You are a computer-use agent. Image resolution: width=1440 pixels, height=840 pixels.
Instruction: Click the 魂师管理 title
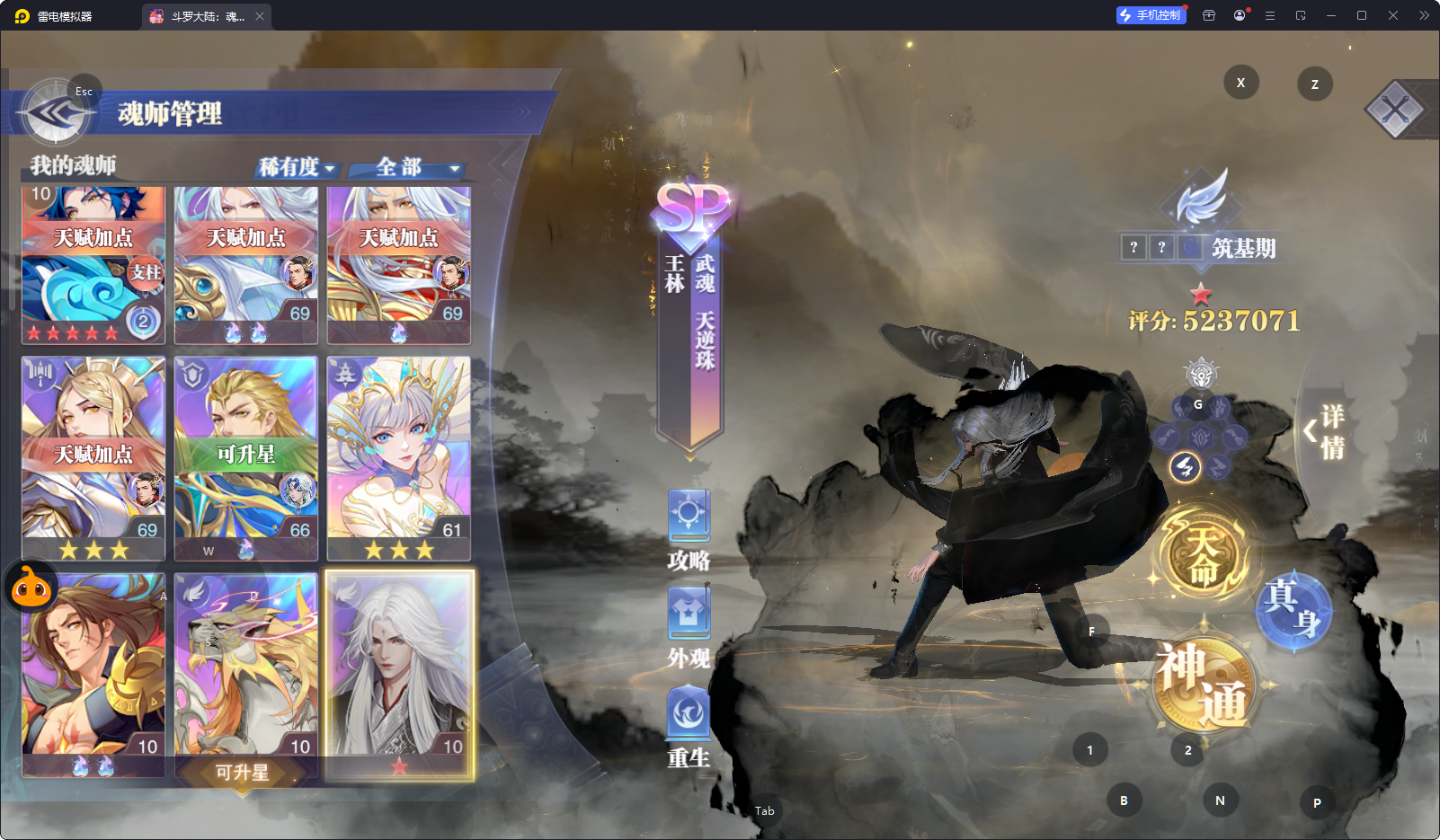170,114
